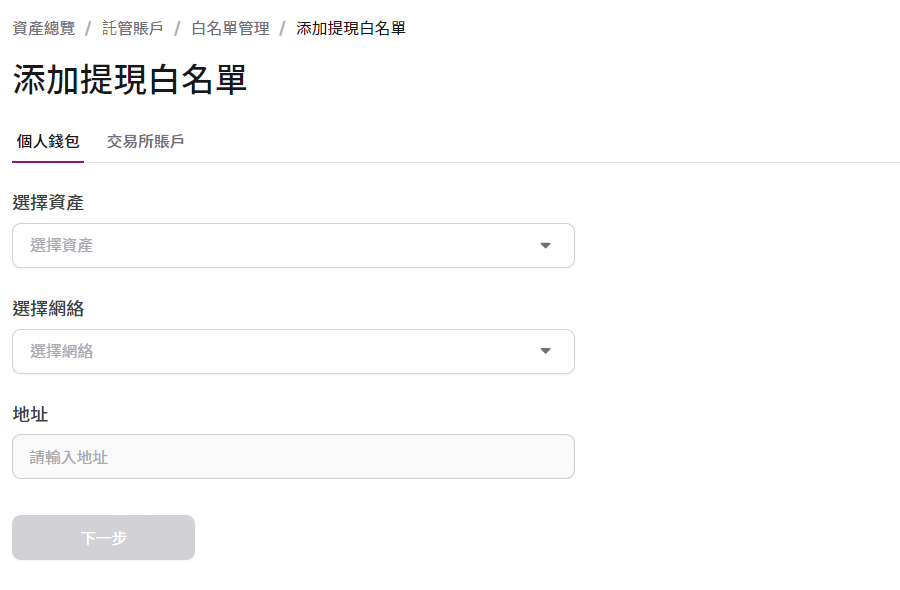This screenshot has width=900, height=590.
Task: Click the breadcrumb separator after 白名單管理
Action: pos(283,28)
